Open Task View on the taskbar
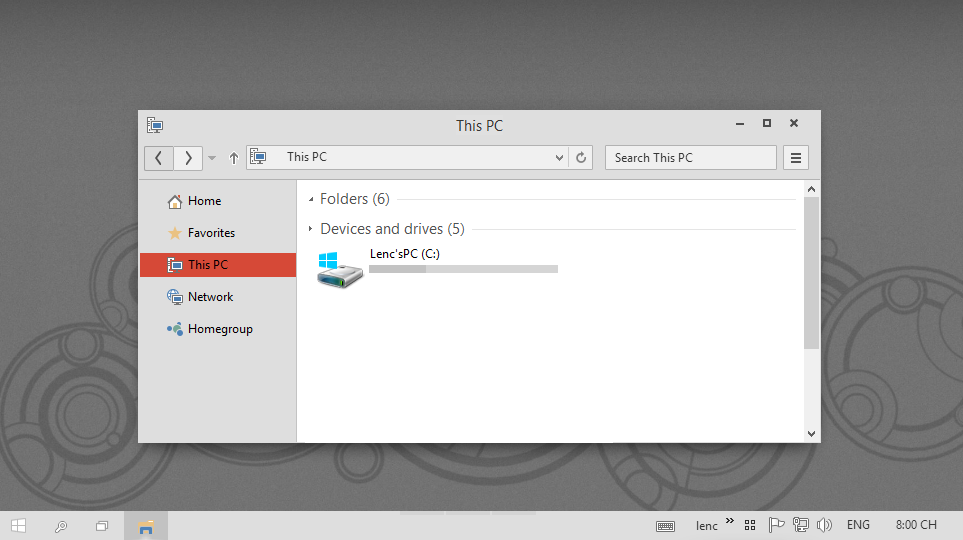 (102, 526)
